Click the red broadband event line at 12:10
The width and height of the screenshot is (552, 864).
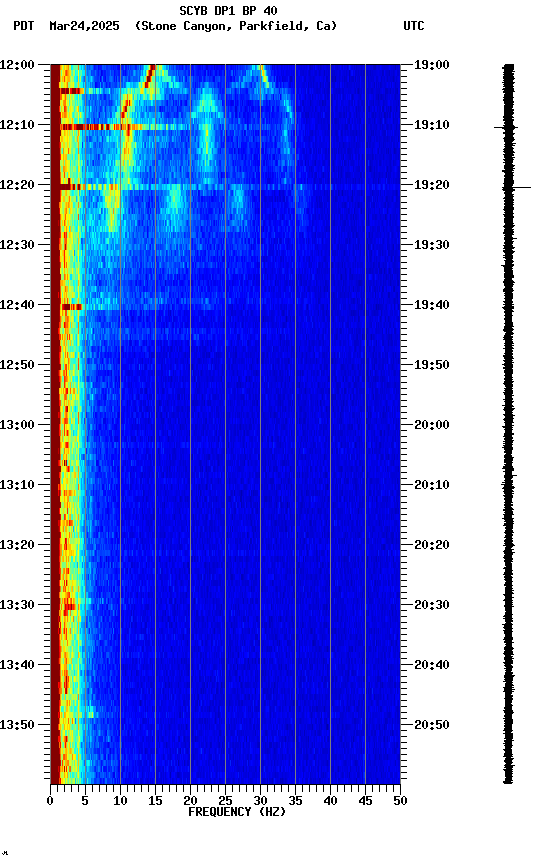tap(127, 127)
